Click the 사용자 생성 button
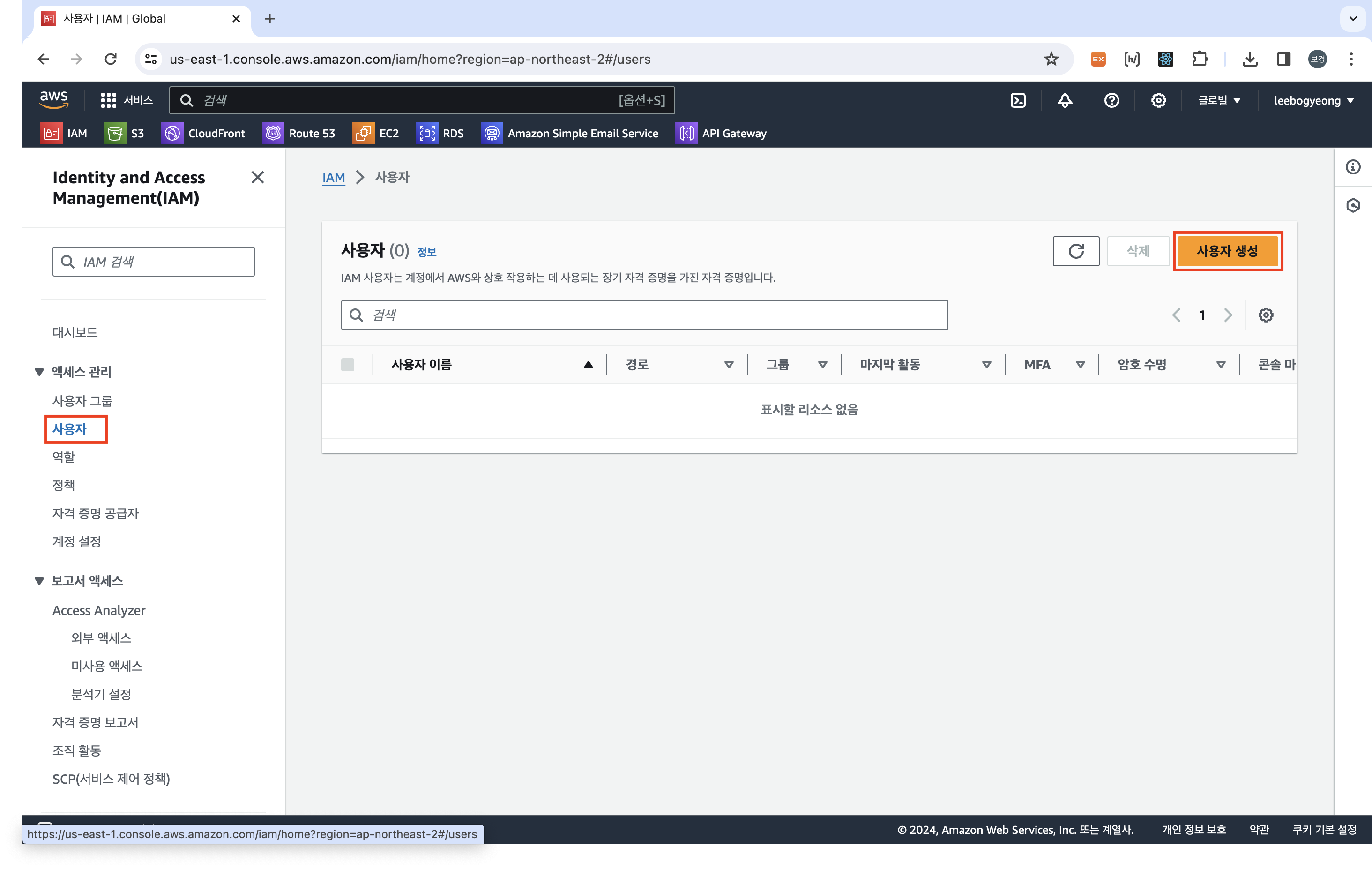The height and width of the screenshot is (870, 1372). click(1227, 251)
